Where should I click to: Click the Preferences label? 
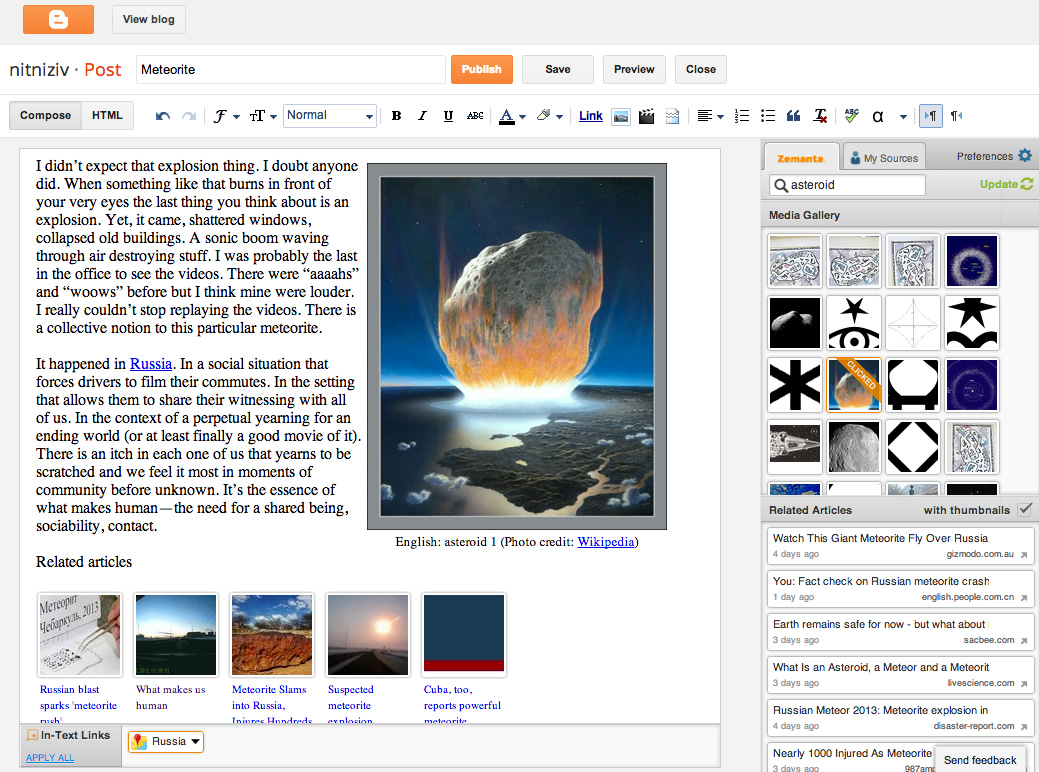coord(985,156)
